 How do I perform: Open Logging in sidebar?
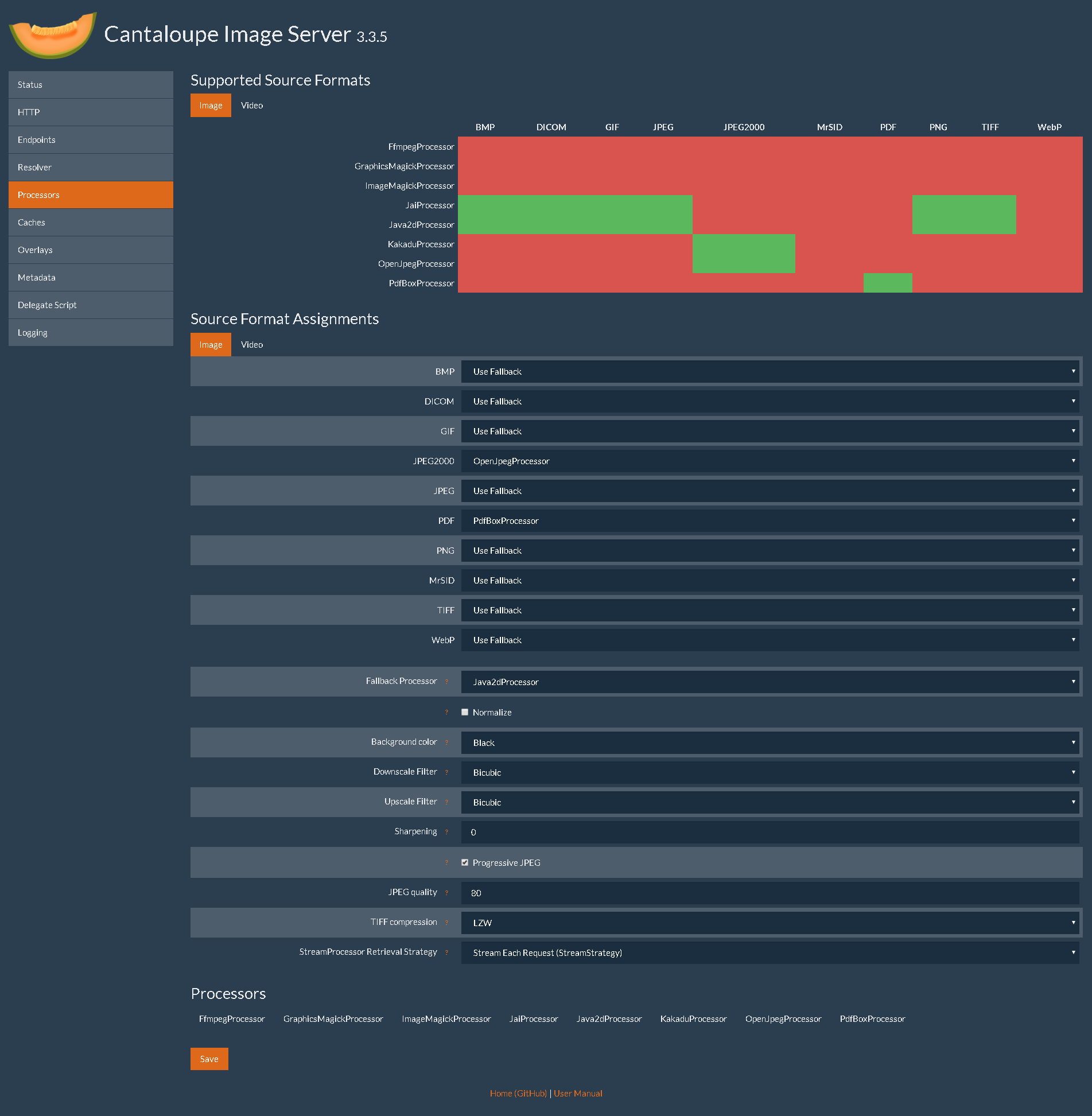[91, 333]
